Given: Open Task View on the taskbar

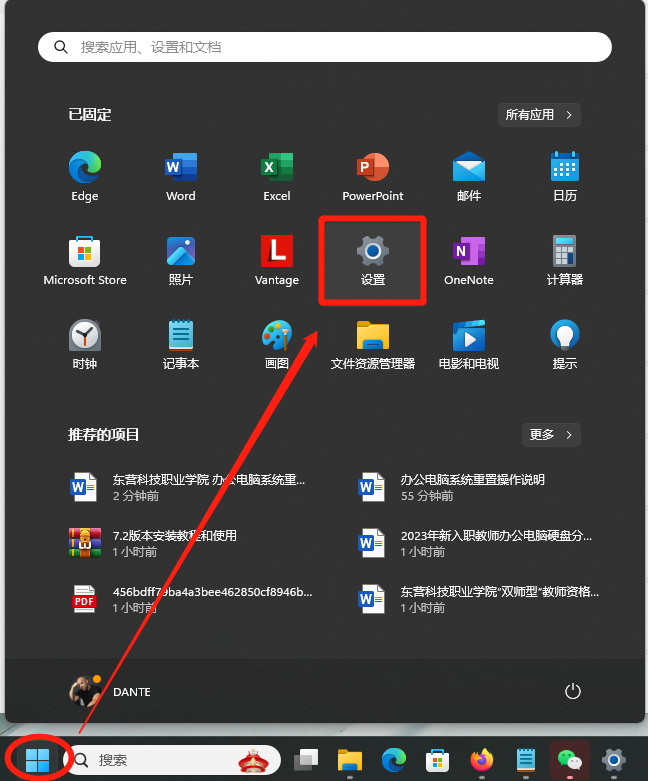Looking at the screenshot, I should (x=306, y=760).
